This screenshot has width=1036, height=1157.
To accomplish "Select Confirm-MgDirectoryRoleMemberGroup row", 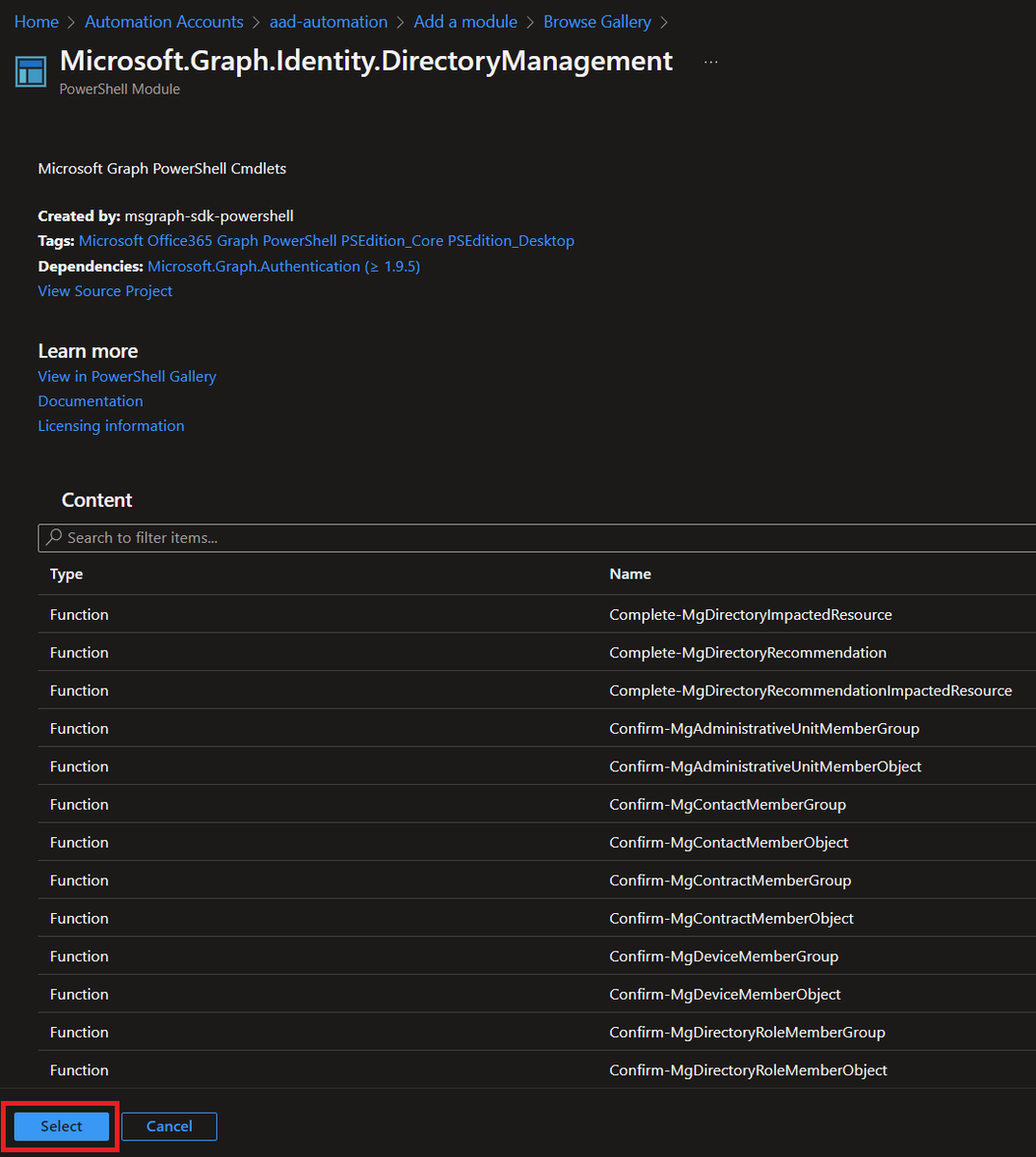I will point(537,1032).
